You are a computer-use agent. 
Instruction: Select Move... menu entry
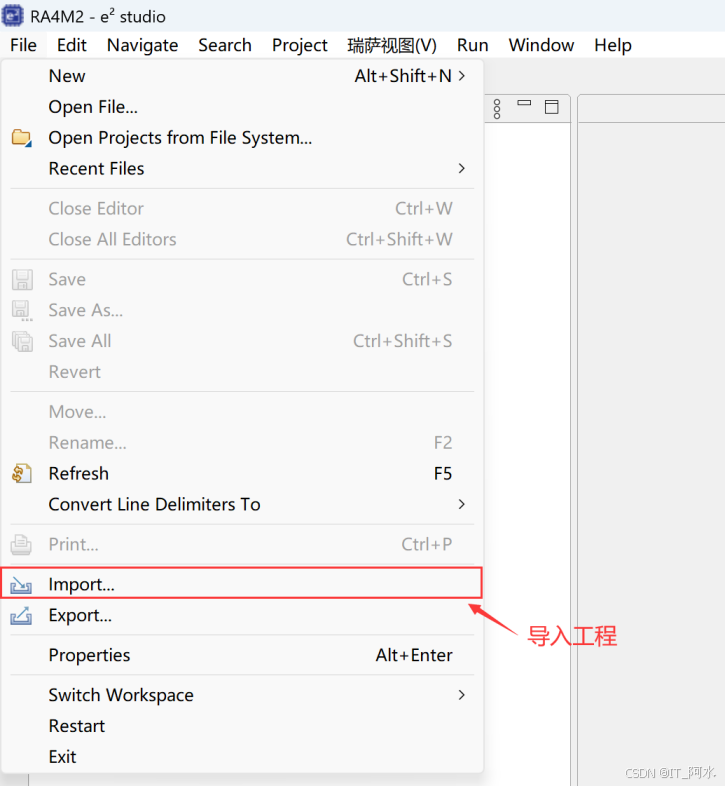242,412
